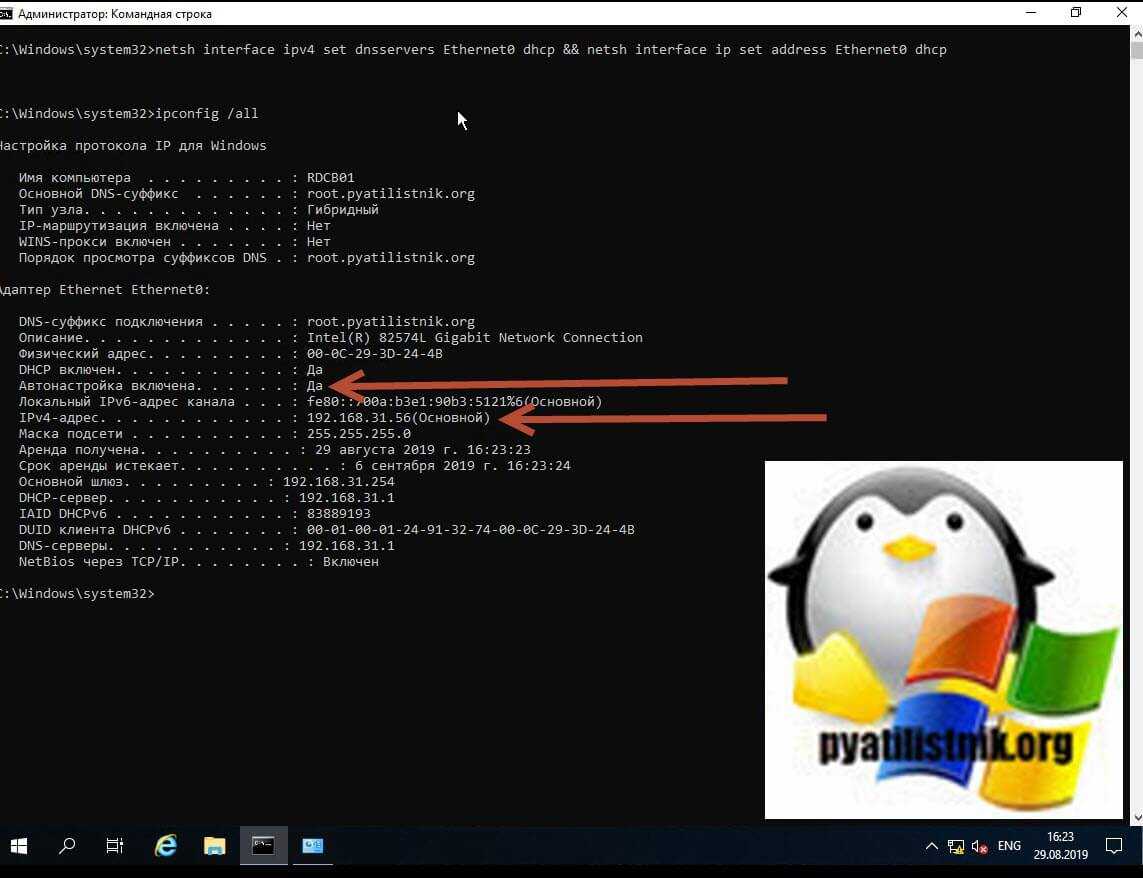Switch ENG input language indicator
1143x878 pixels.
[x=1009, y=846]
